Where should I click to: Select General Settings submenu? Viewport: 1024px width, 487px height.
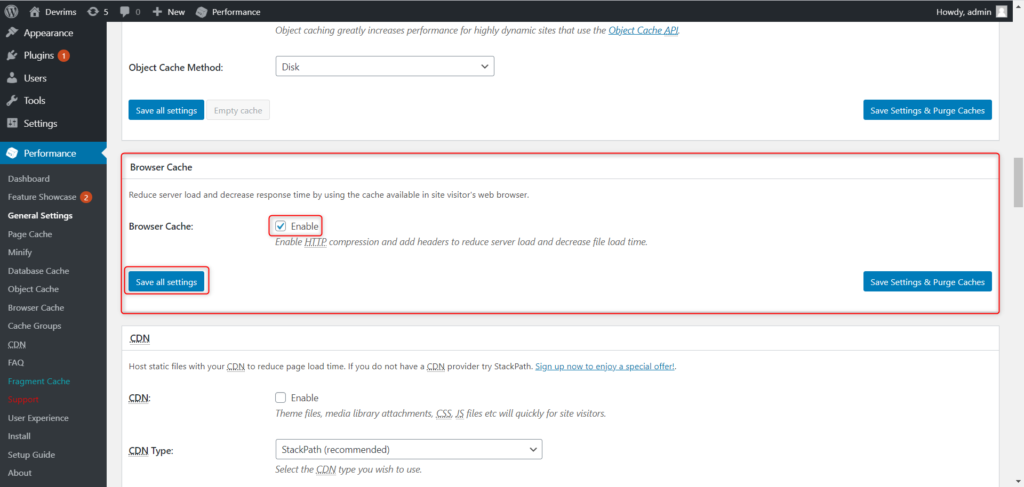click(40, 215)
